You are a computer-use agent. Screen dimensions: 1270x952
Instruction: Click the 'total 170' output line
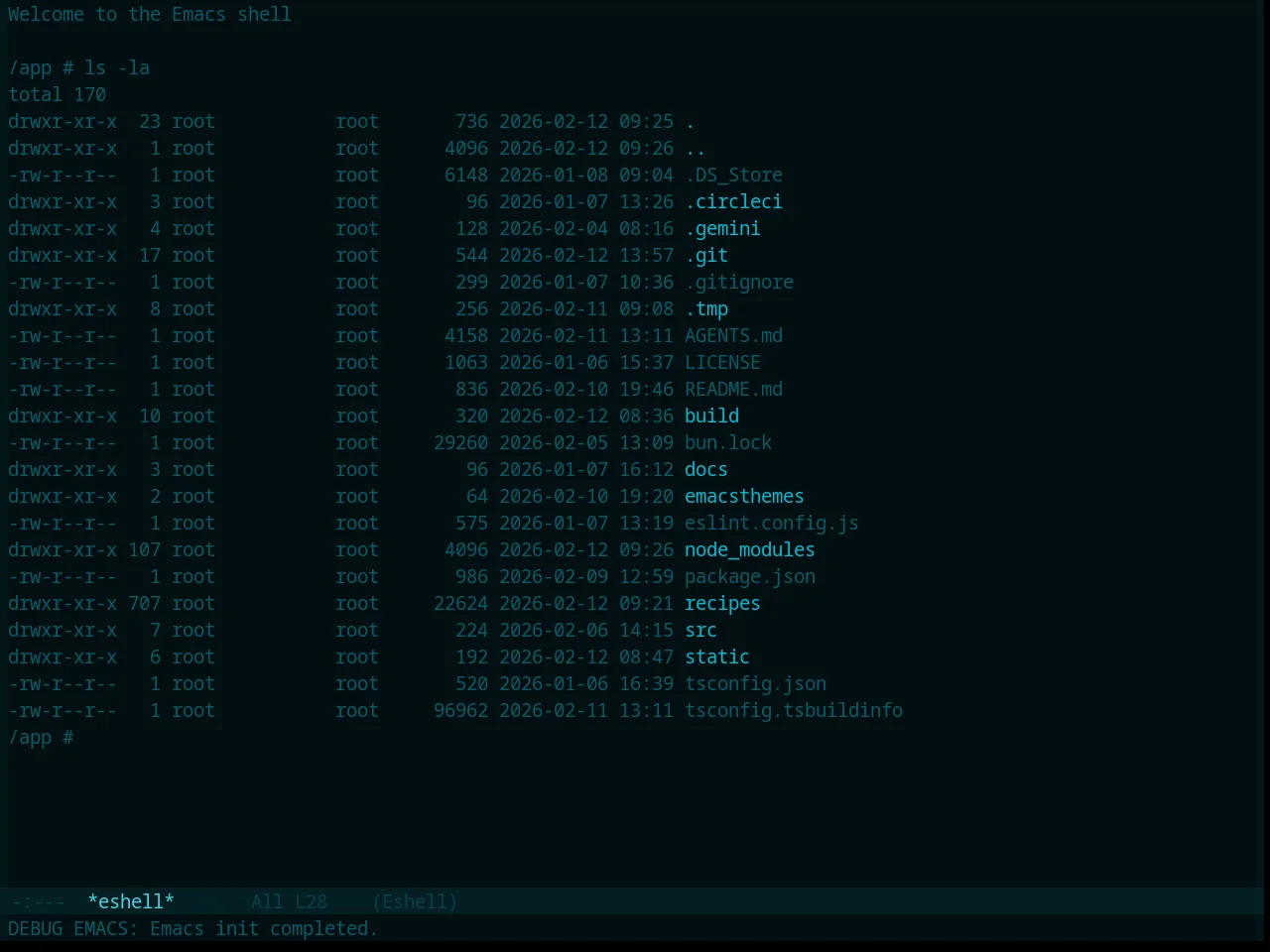click(58, 94)
